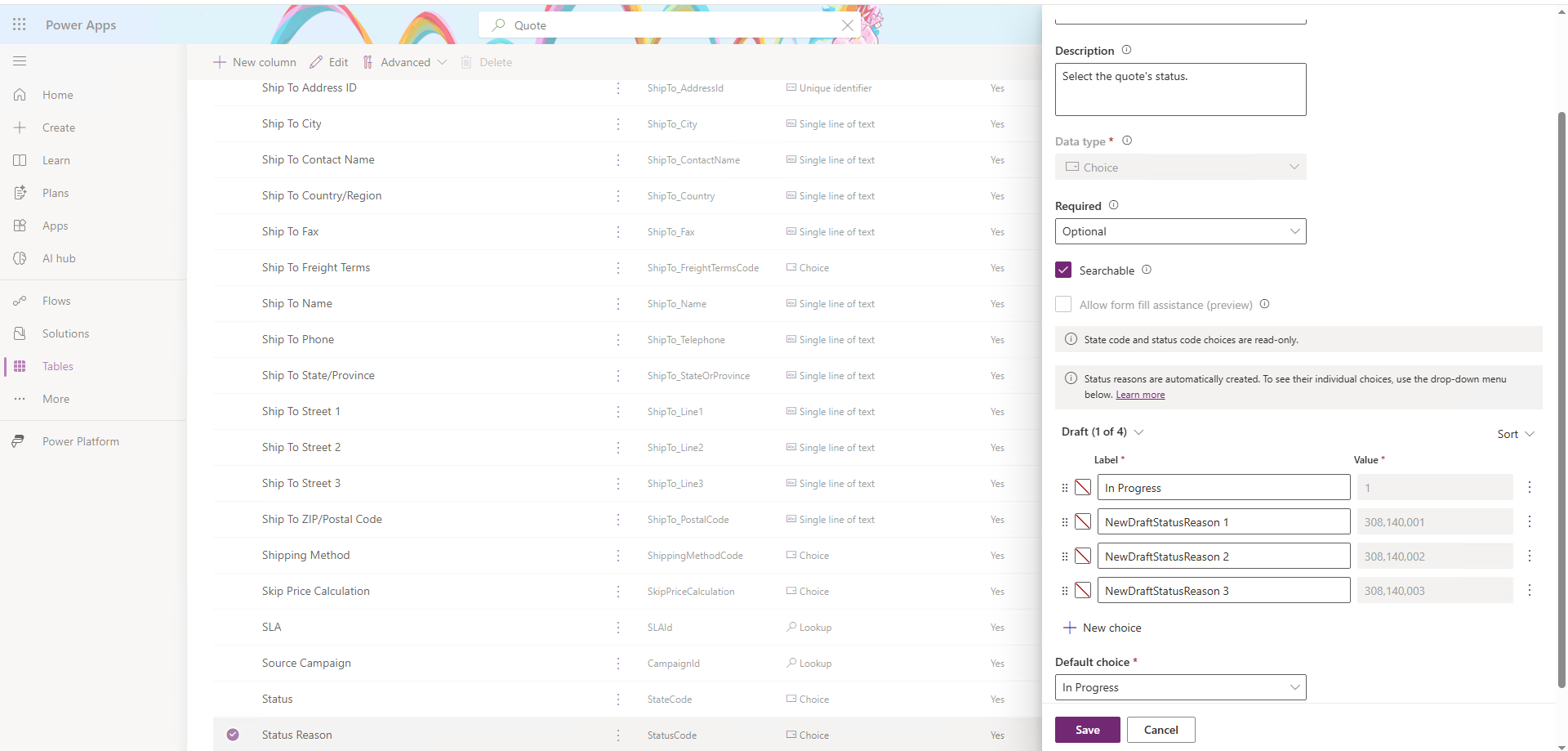Click the Required info icon
The image size is (1568, 751).
coord(1113,205)
